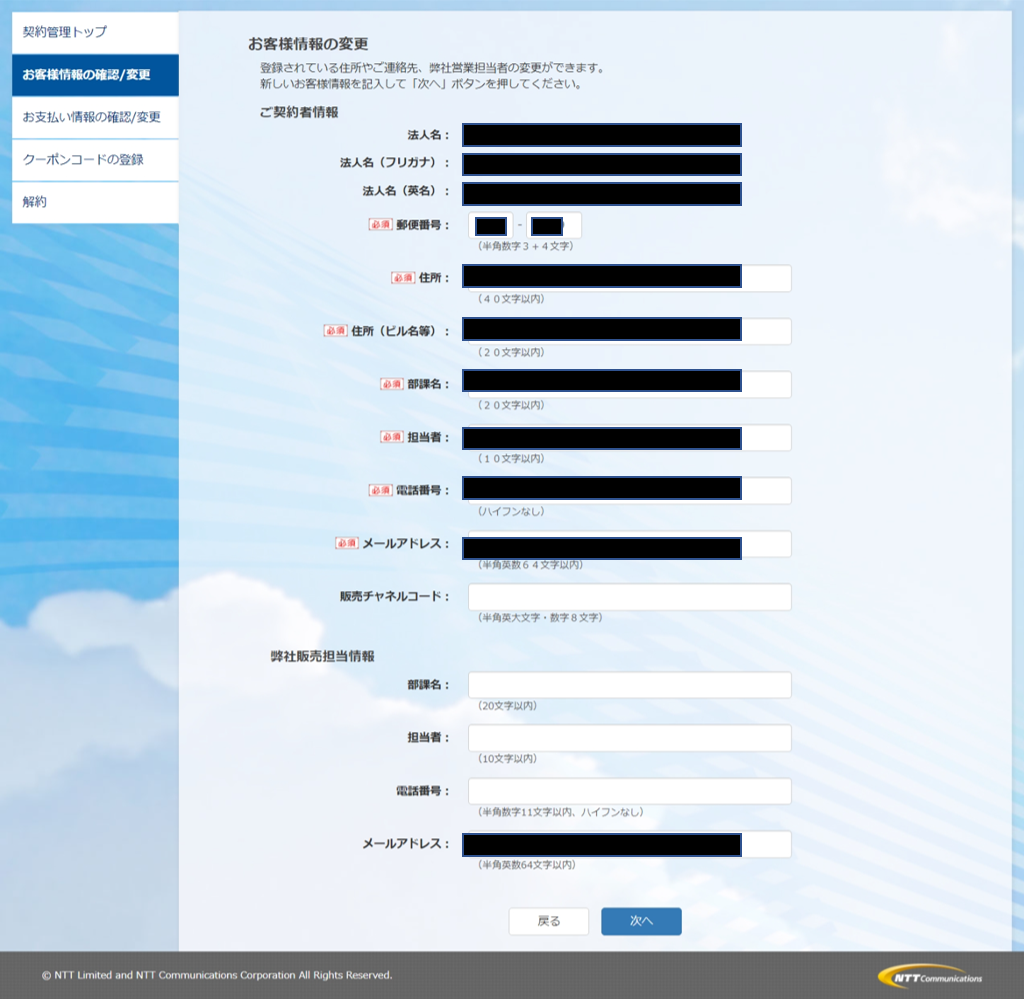Viewport: 1024px width, 999px height.
Task: Open 解約 in the sidebar
Action: tap(95, 202)
